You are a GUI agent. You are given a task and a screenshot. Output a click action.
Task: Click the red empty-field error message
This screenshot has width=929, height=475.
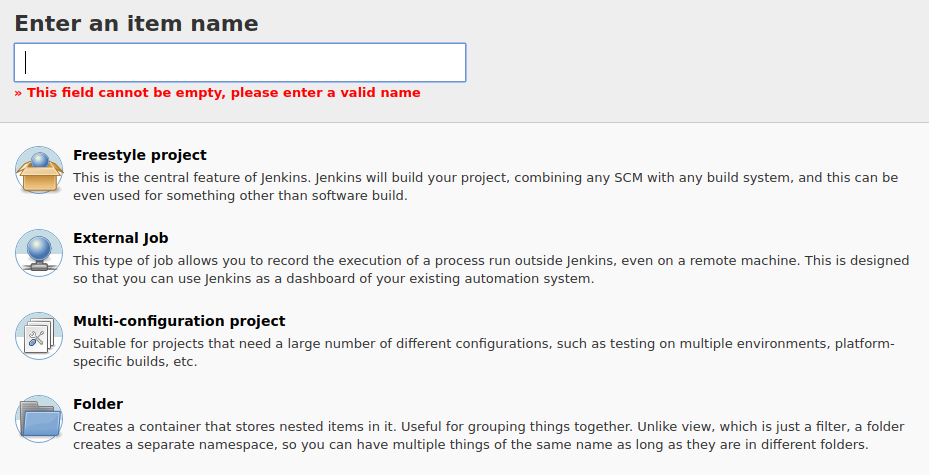coord(217,92)
